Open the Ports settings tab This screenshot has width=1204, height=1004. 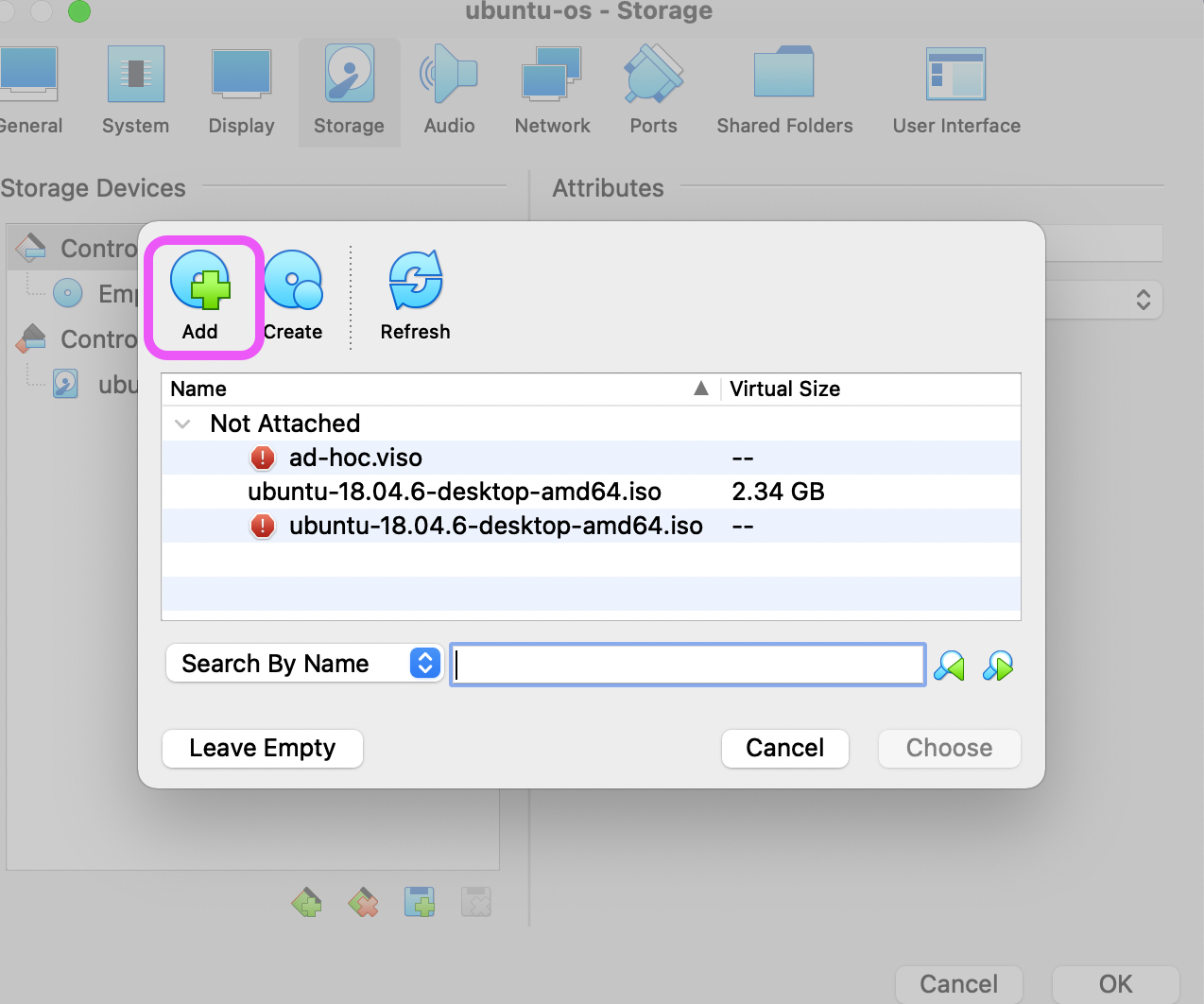click(654, 92)
